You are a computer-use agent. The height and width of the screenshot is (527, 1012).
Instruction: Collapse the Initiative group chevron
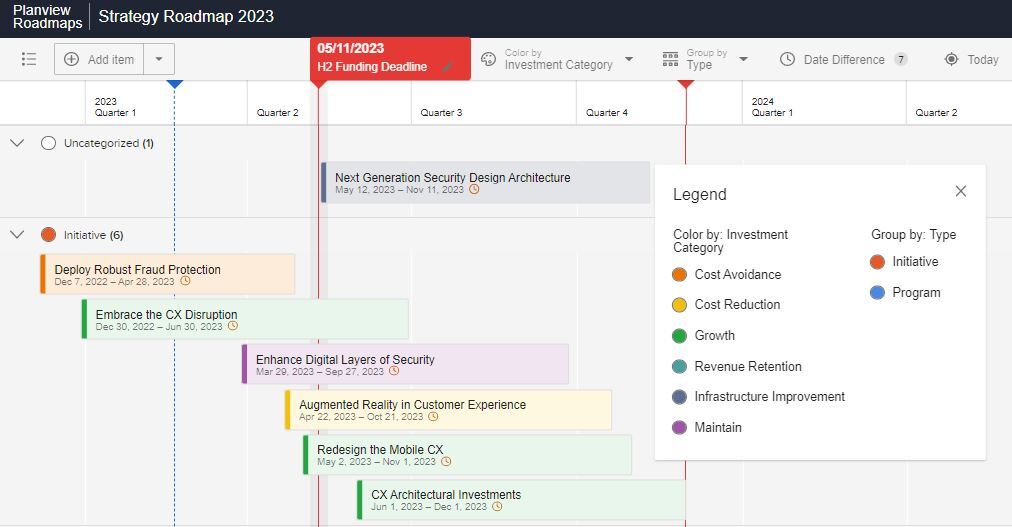[x=17, y=234]
